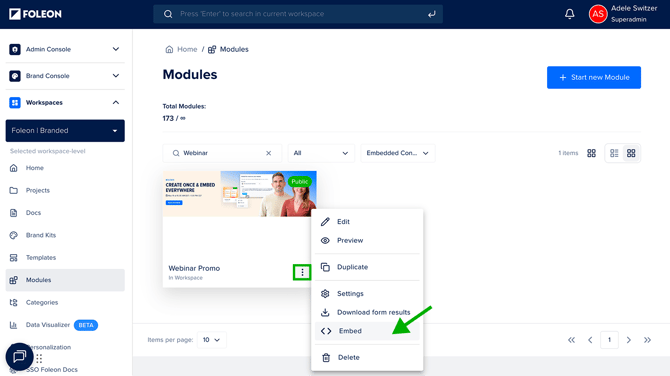Clear the Webinar search filter
Viewport: 670px width, 376px height.
tap(268, 153)
